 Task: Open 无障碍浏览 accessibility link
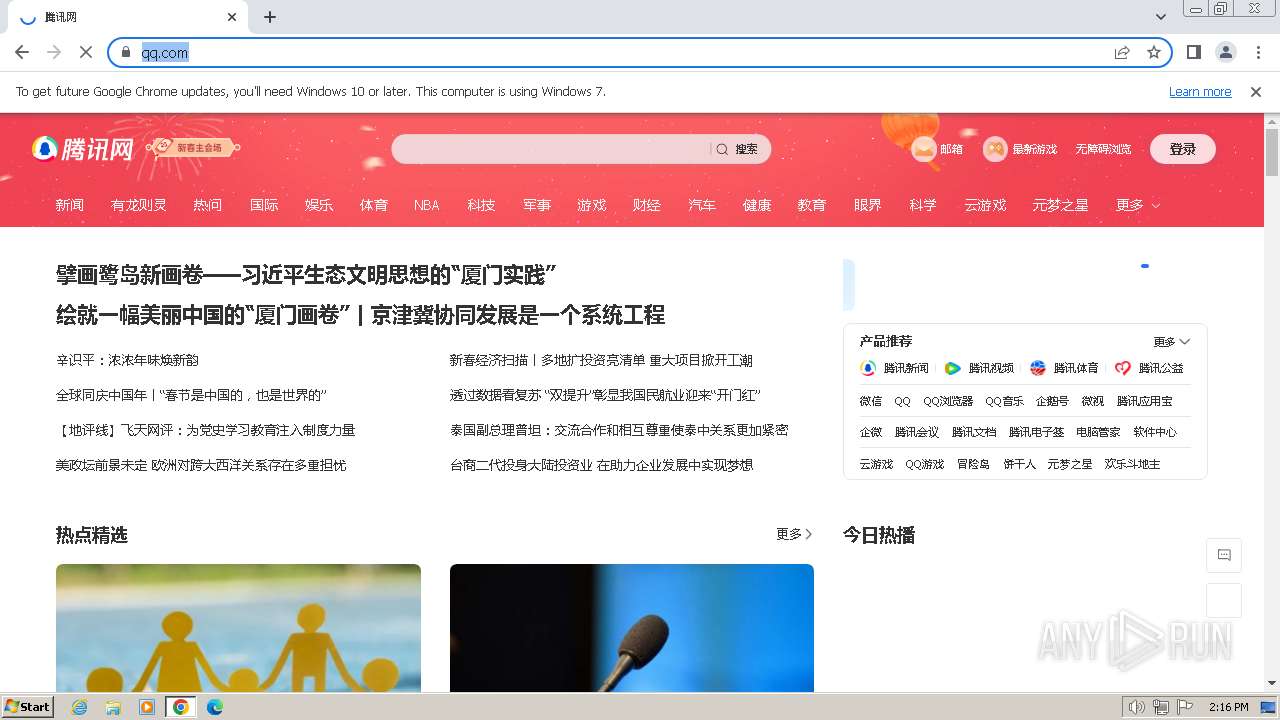pos(1103,149)
